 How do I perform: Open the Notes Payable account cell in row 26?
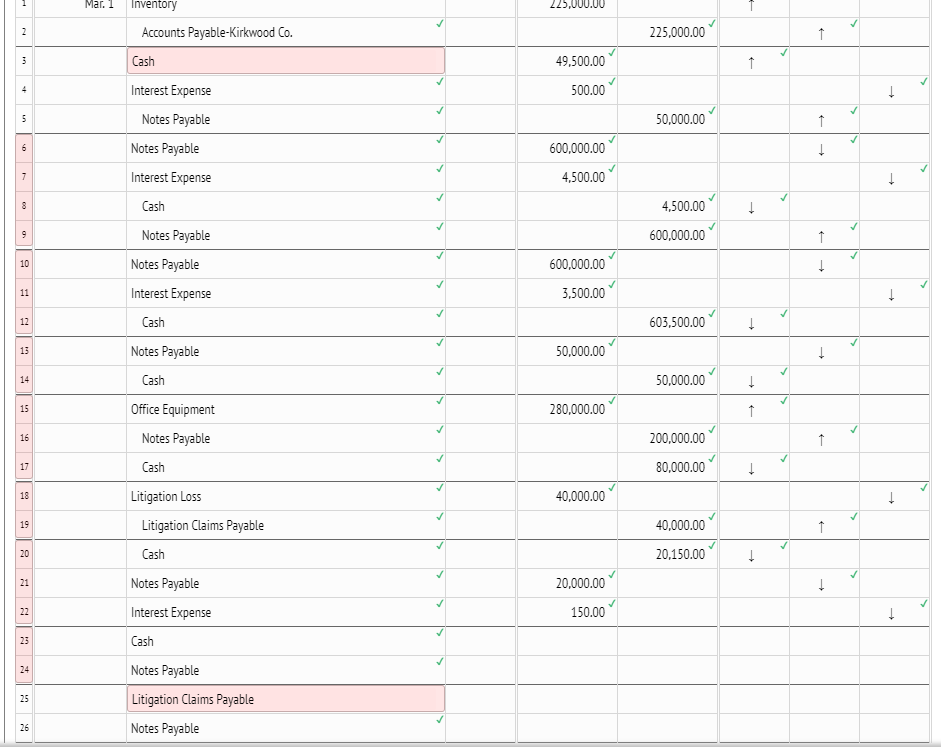(285, 728)
